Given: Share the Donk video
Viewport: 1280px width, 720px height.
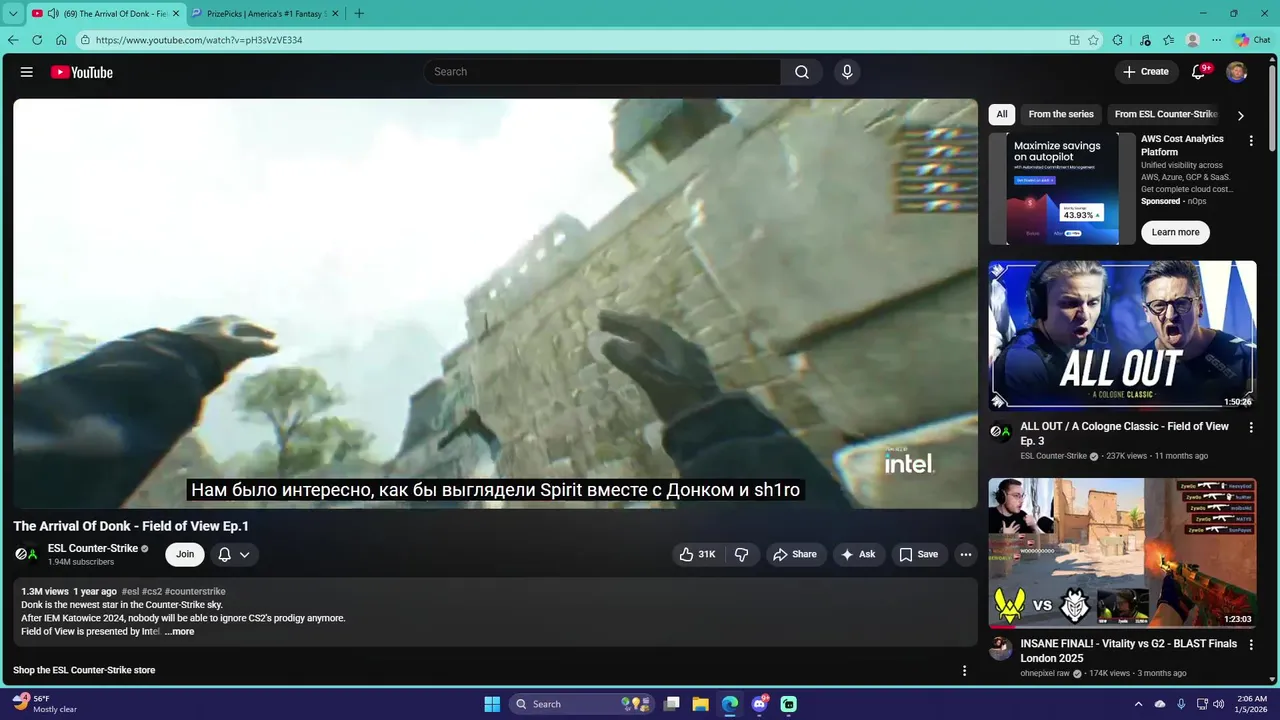Looking at the screenshot, I should click(794, 554).
